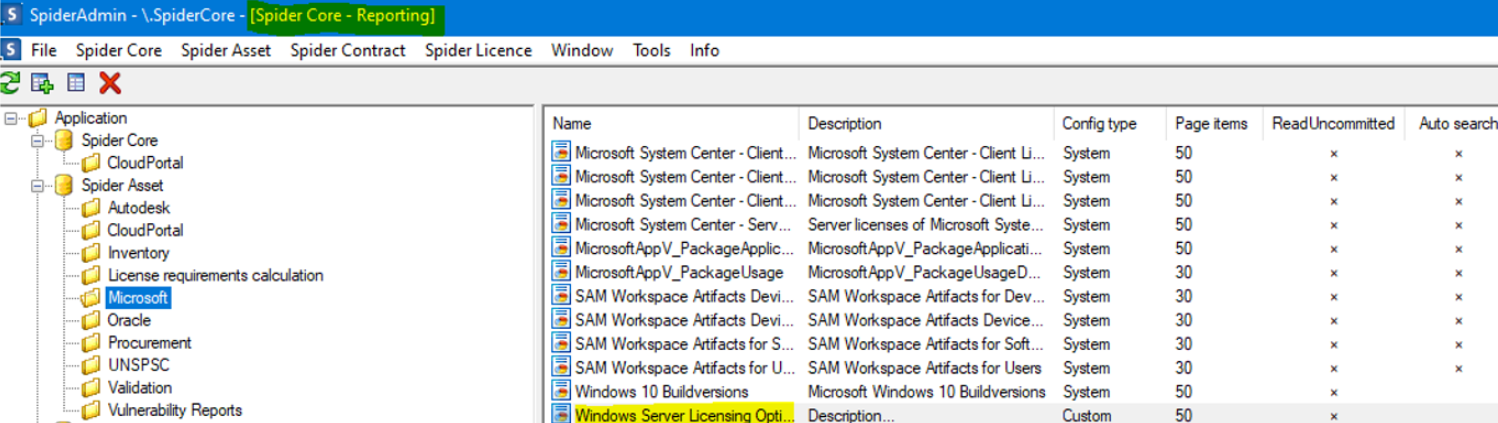Click the report icon beside SAM Workspace Artifacts for U...

point(561,368)
